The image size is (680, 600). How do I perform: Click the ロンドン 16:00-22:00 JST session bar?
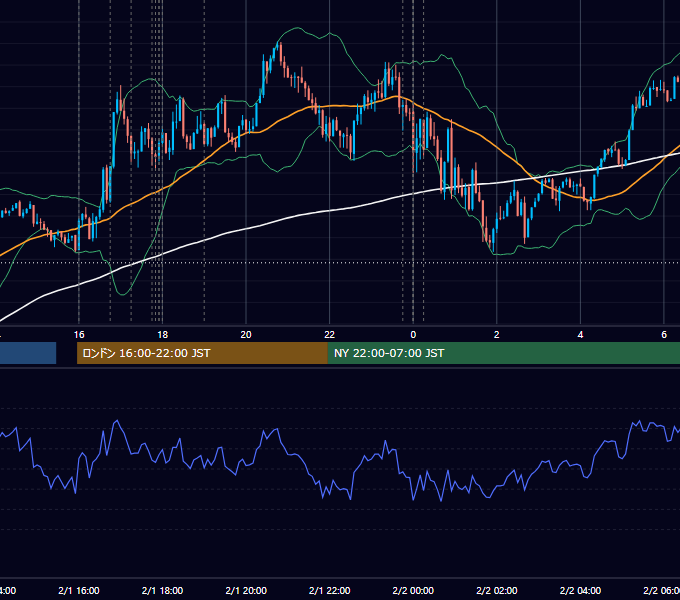tap(202, 353)
